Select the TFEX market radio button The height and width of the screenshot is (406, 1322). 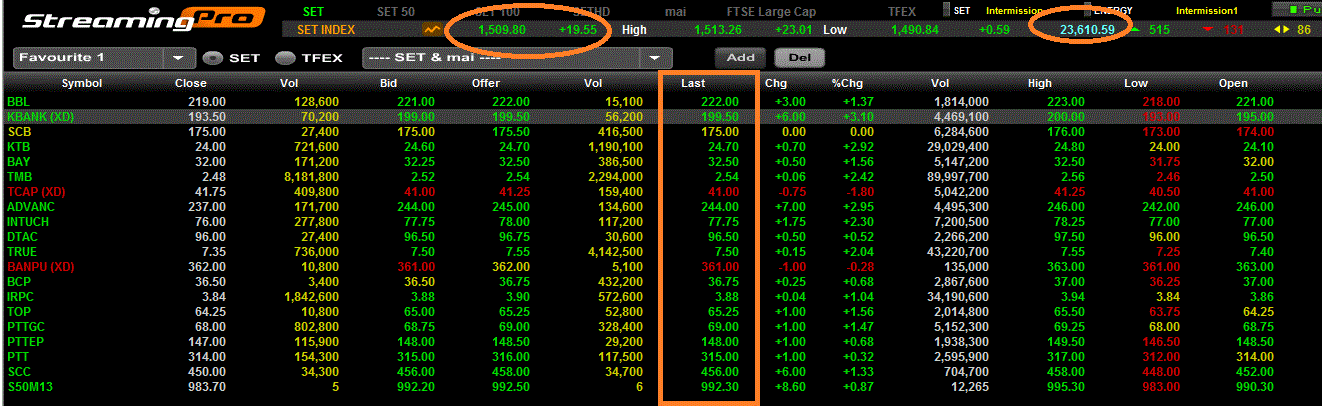(x=284, y=58)
